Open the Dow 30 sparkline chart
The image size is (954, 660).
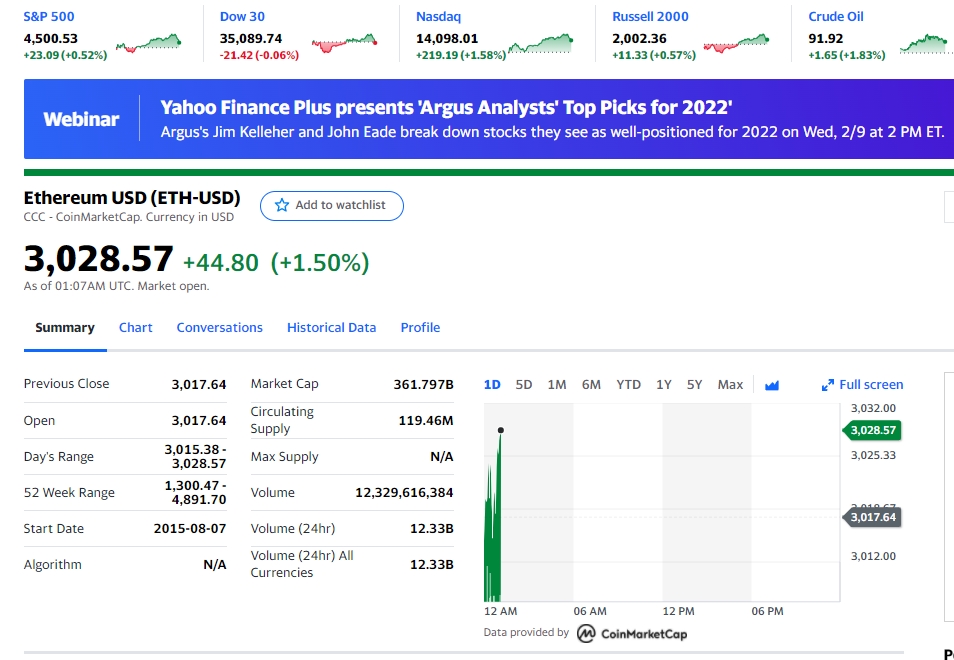[344, 44]
